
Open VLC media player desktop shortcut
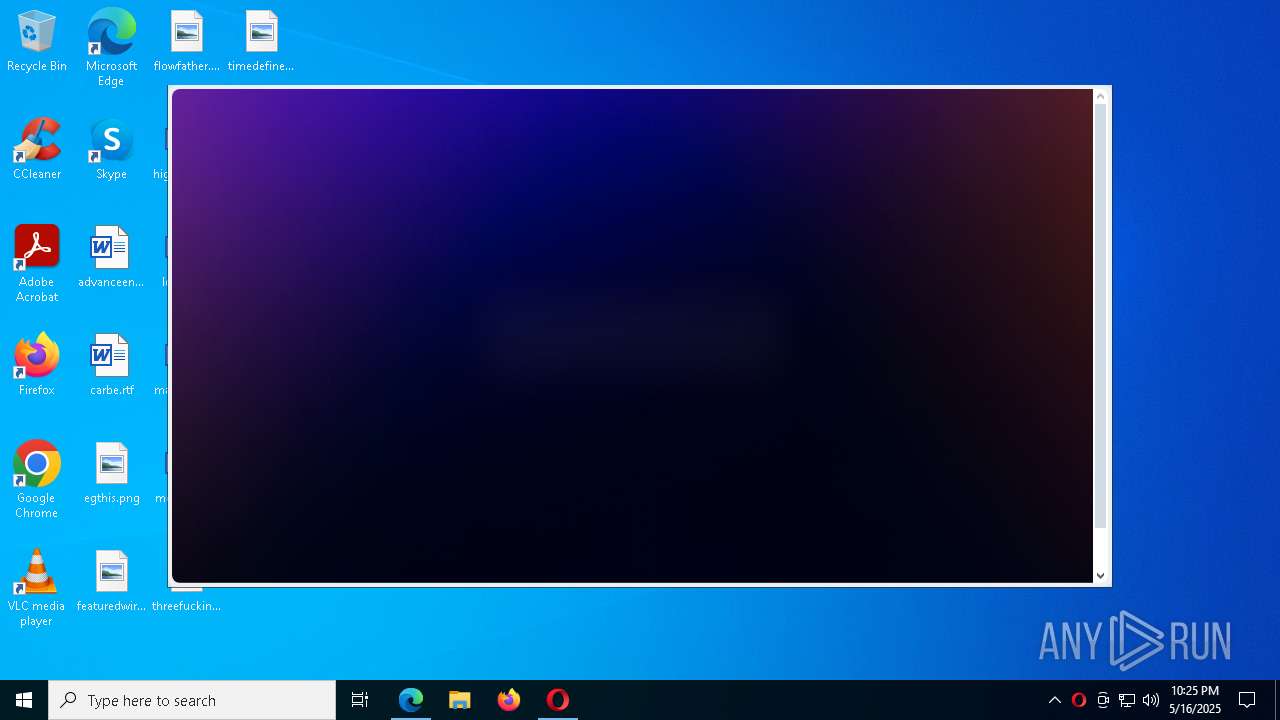click(37, 588)
